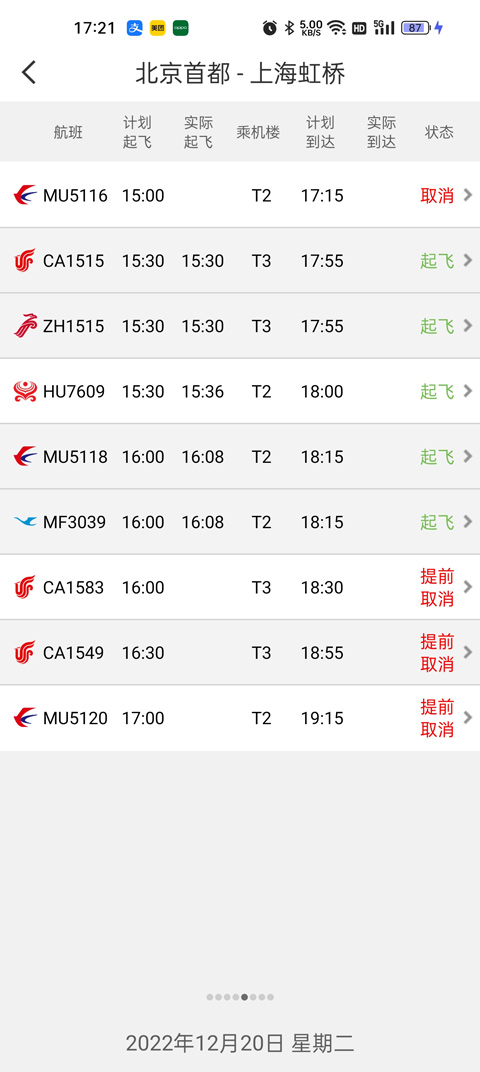The image size is (480, 1072).
Task: Tap Air China logo beside CA1515
Action: pos(25,261)
